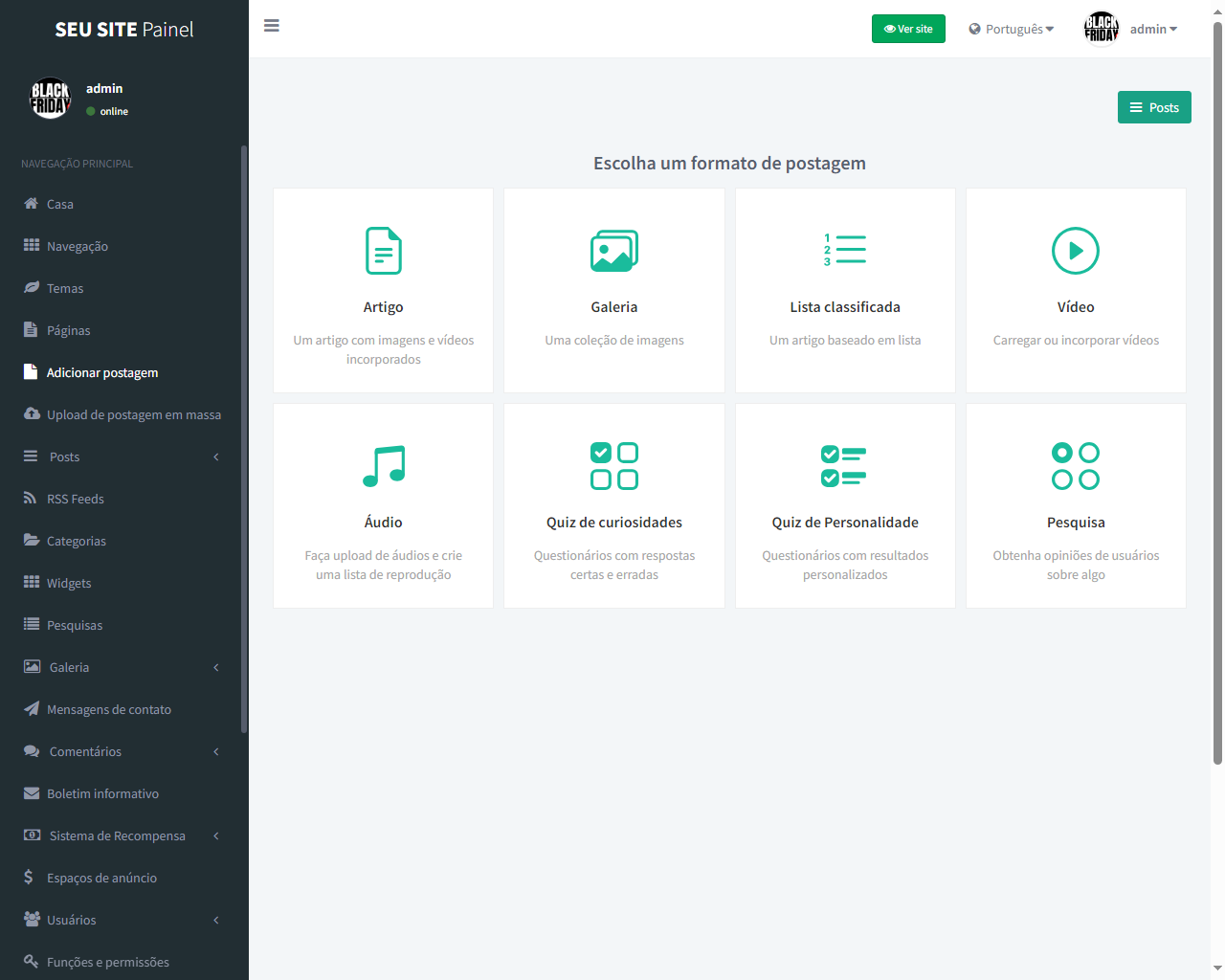The width and height of the screenshot is (1225, 980).
Task: Open the Português language dropdown
Action: [1012, 29]
